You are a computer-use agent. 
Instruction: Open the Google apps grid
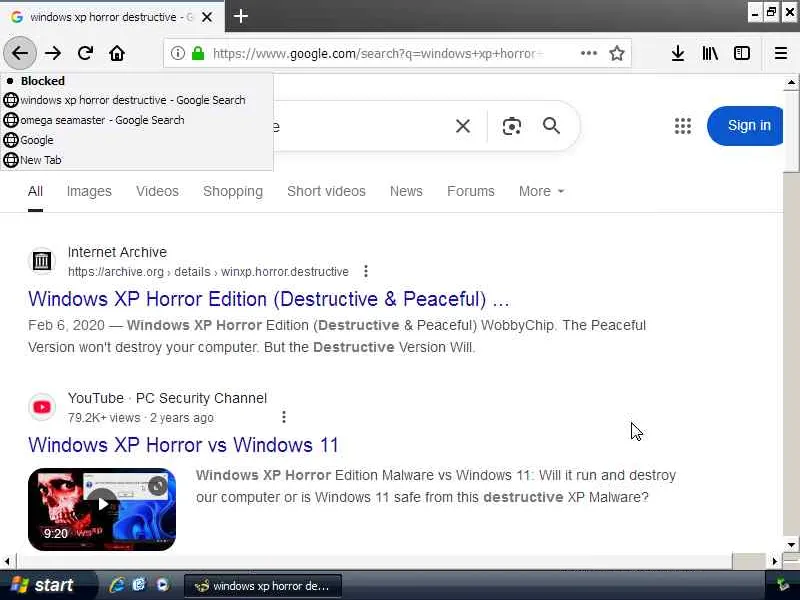pyautogui.click(x=683, y=126)
